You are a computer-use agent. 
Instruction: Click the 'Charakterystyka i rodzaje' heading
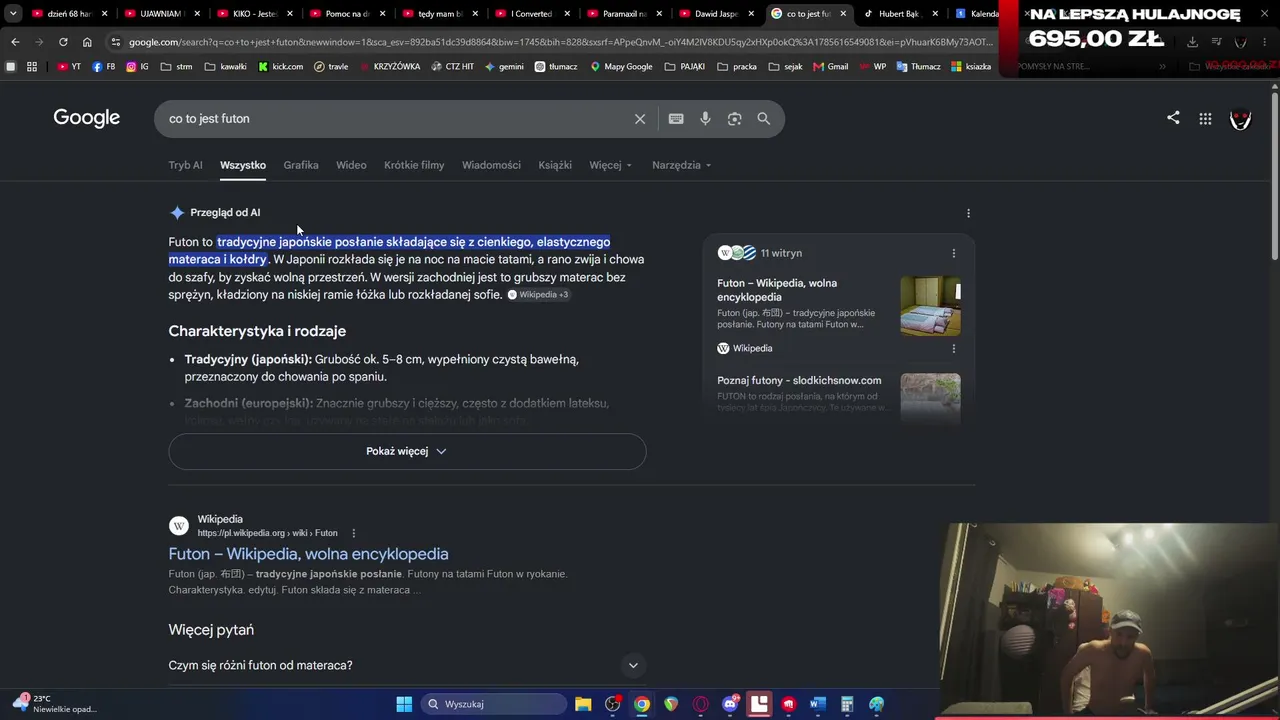pos(257,331)
